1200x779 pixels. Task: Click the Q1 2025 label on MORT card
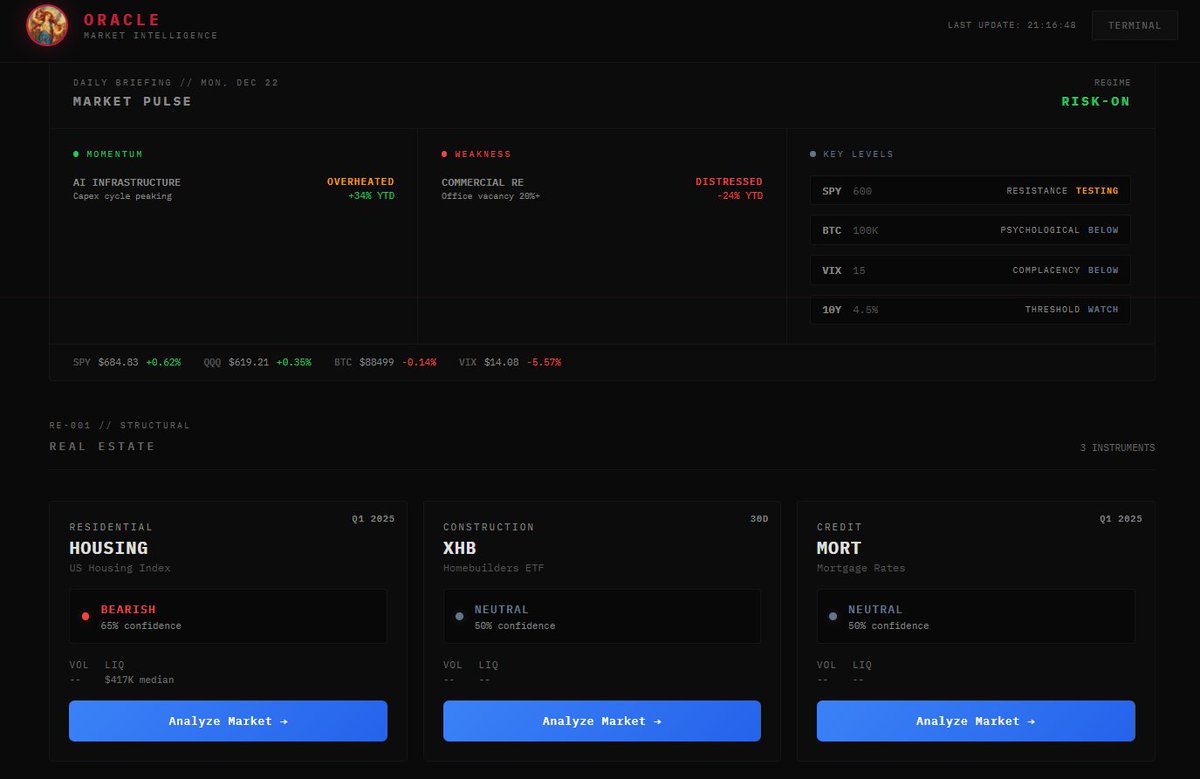coord(1120,519)
